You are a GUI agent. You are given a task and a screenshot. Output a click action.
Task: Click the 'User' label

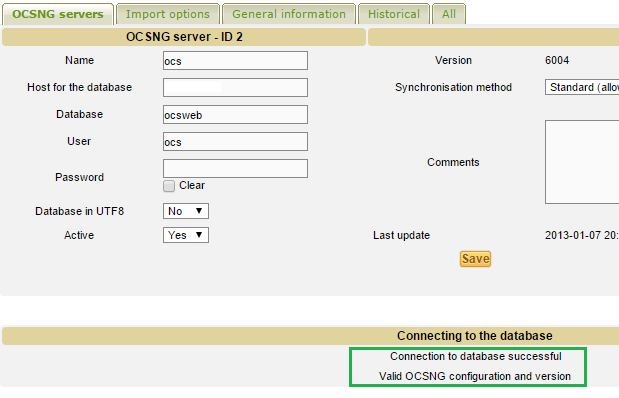tap(79, 141)
